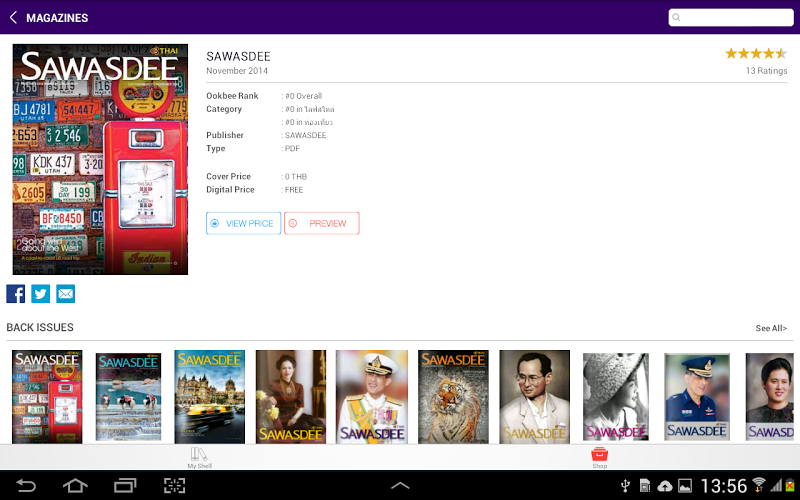
Task: Open Android recent apps button
Action: 125,485
